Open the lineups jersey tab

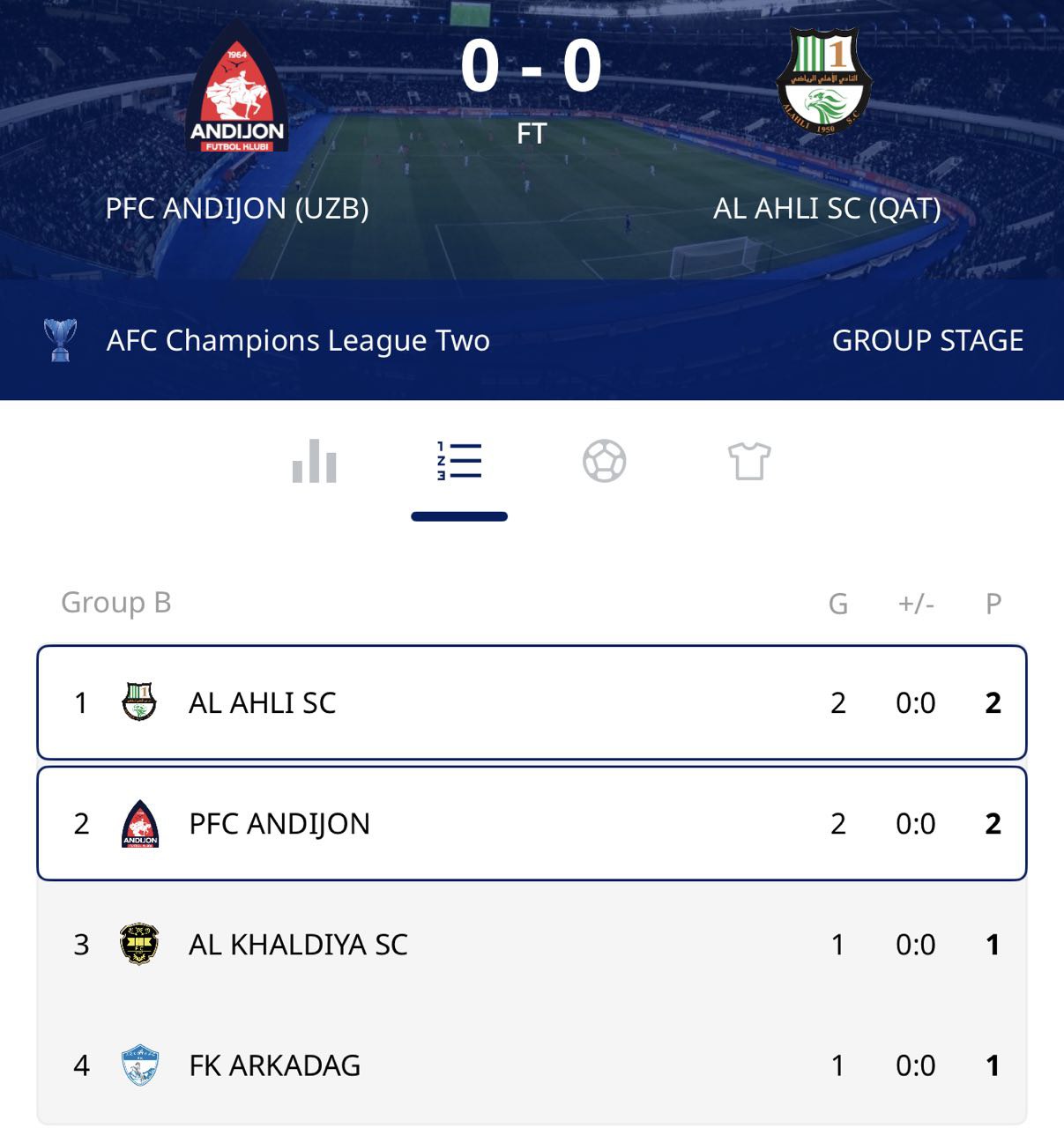(x=748, y=461)
